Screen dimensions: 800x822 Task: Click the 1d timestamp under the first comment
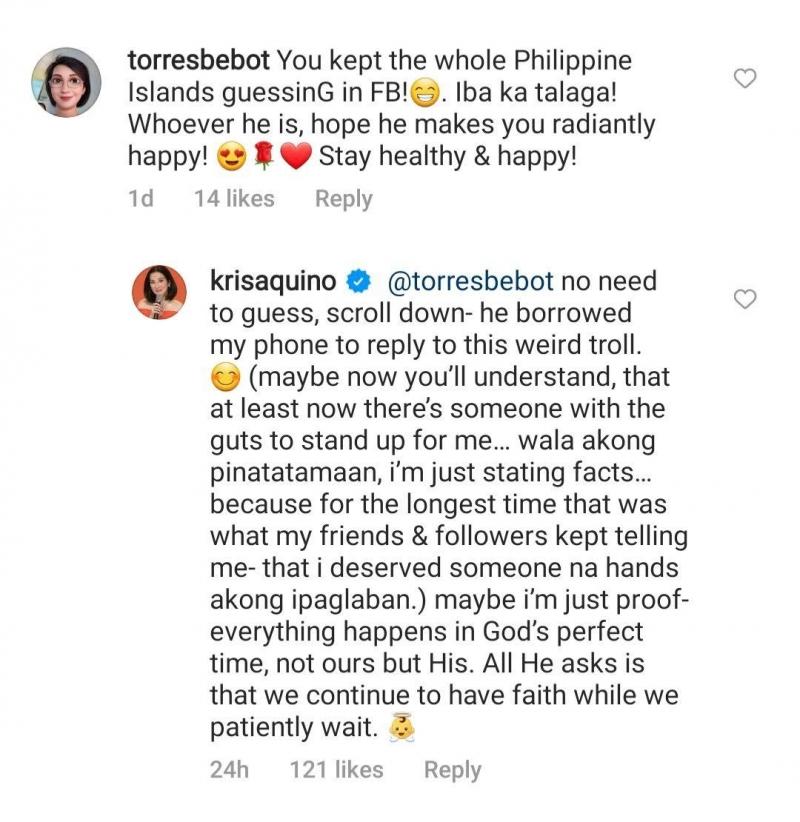141,199
